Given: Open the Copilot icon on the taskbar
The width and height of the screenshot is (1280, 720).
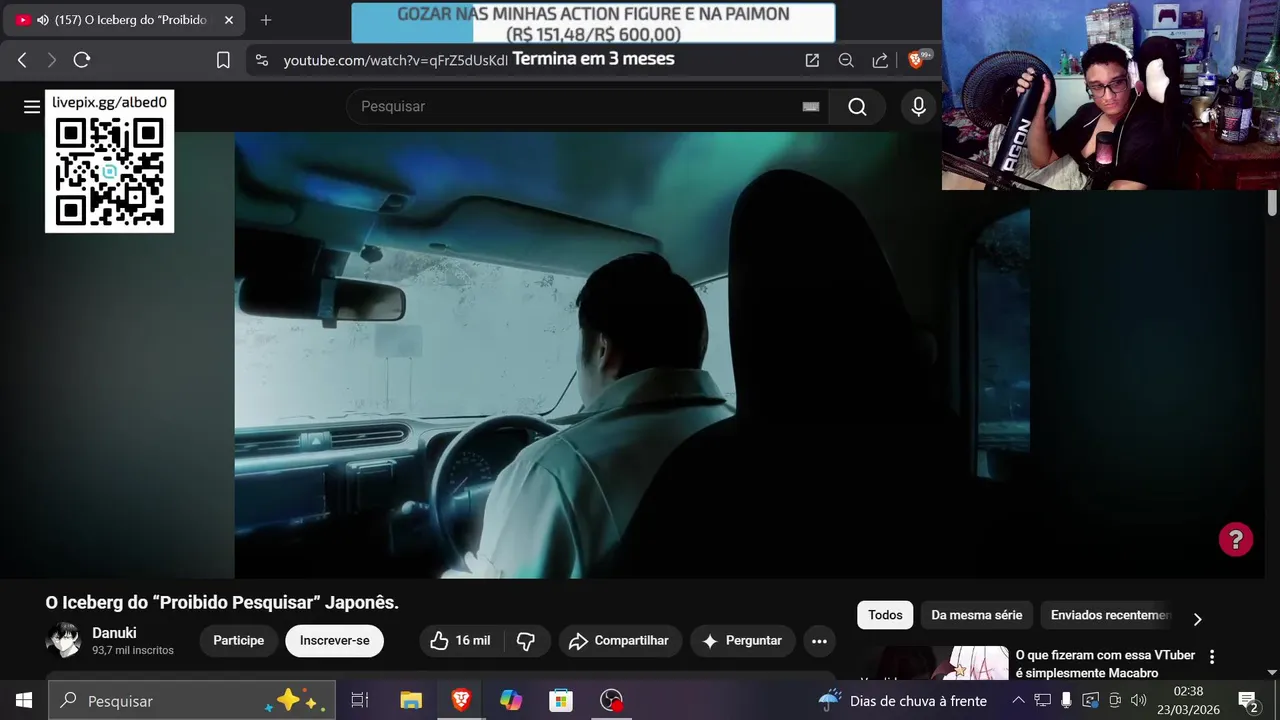Looking at the screenshot, I should (x=511, y=700).
